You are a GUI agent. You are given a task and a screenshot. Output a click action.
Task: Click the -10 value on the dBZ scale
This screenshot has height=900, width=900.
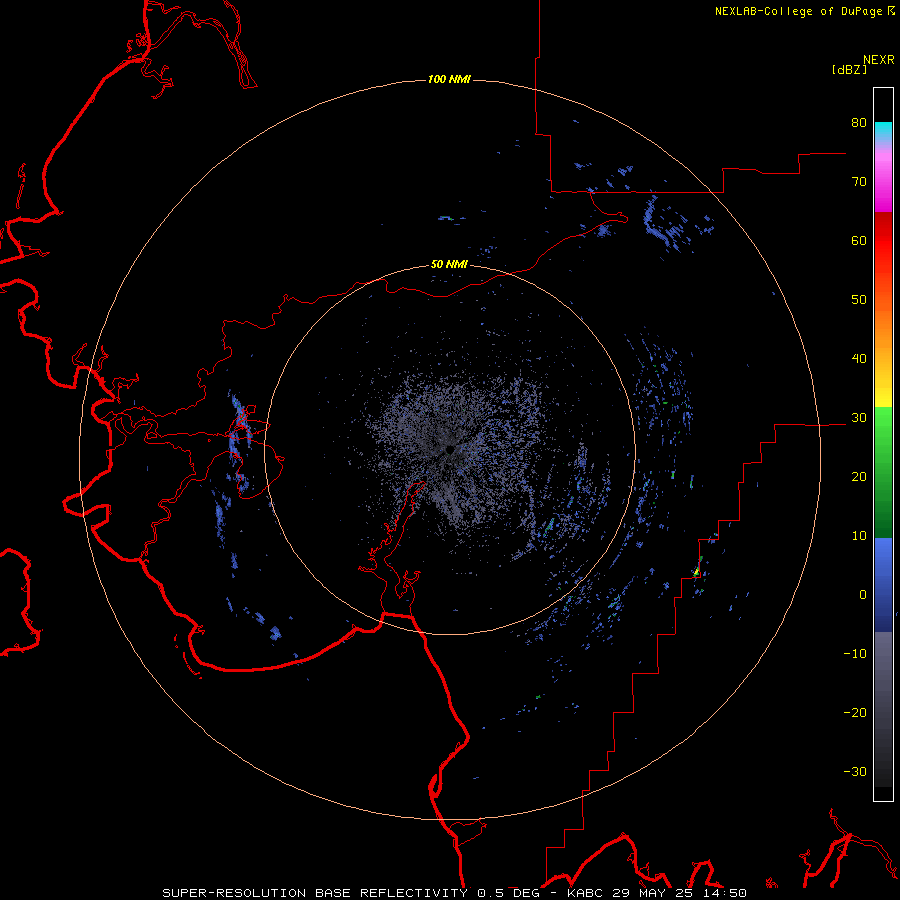pos(855,654)
